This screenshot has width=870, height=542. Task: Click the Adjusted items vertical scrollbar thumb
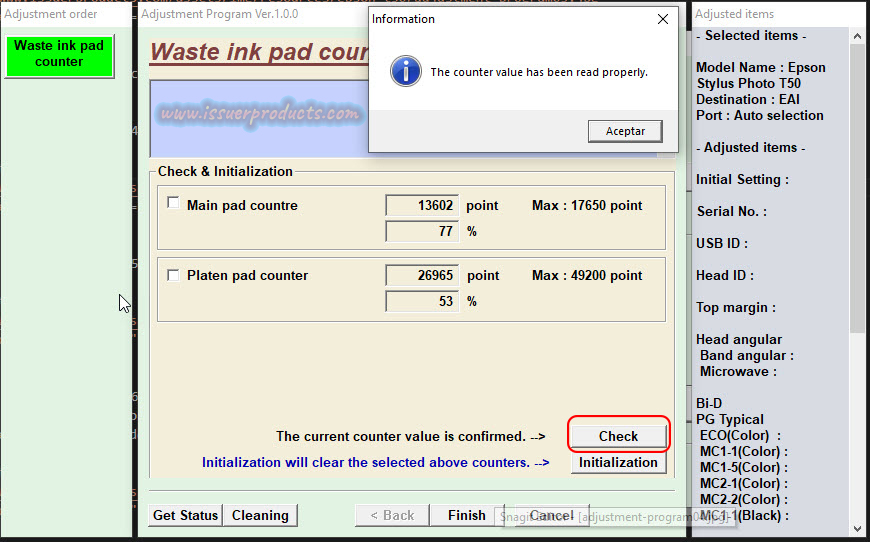[857, 189]
